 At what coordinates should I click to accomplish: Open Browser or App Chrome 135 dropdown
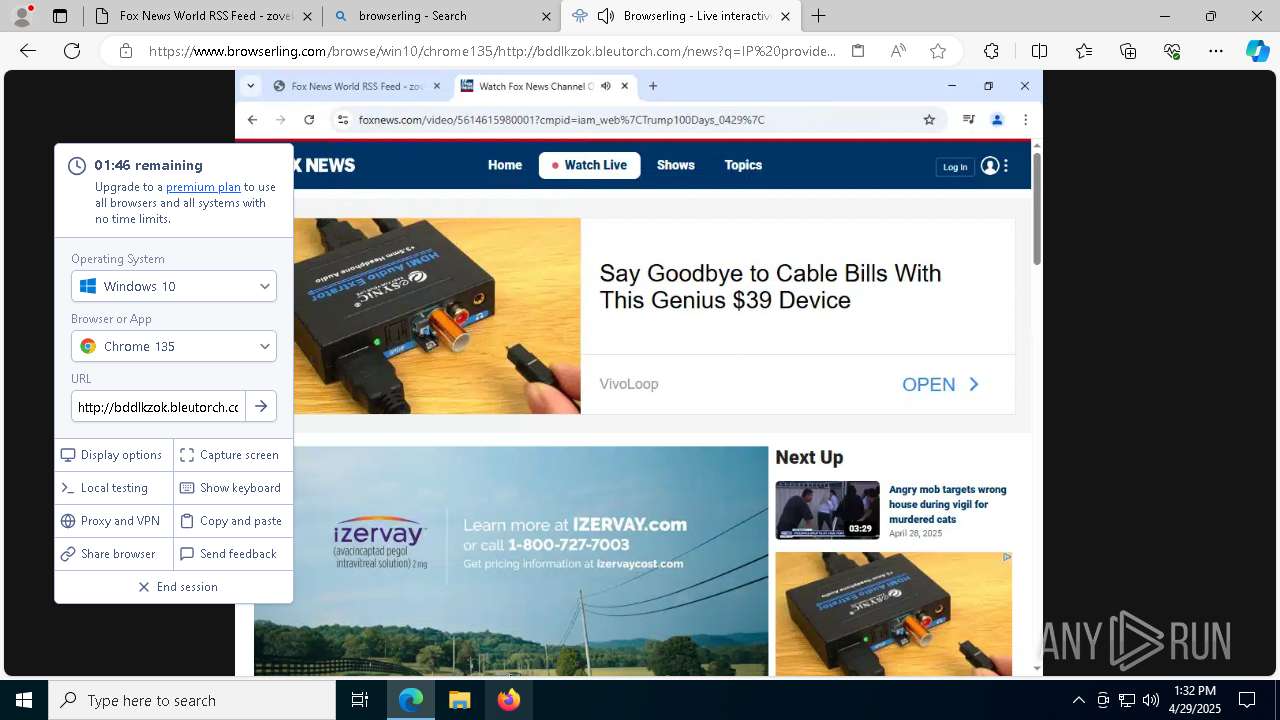(x=174, y=346)
